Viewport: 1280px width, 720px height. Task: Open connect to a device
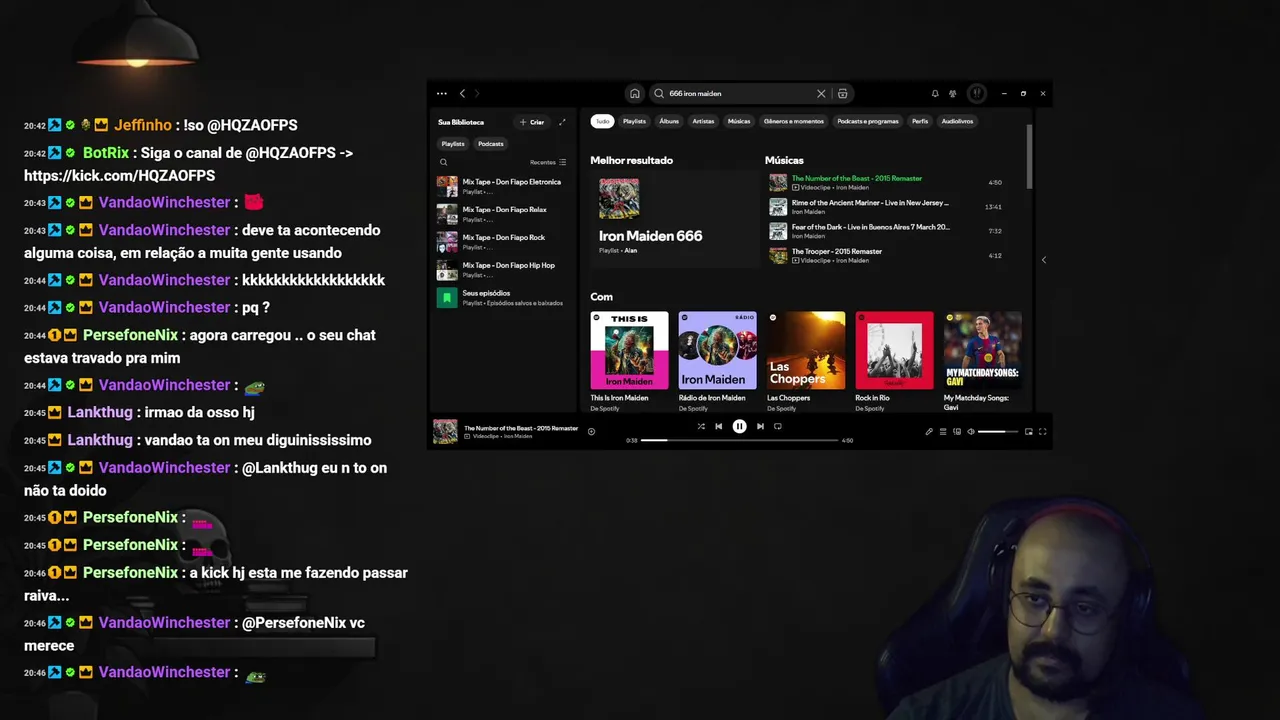pos(956,432)
